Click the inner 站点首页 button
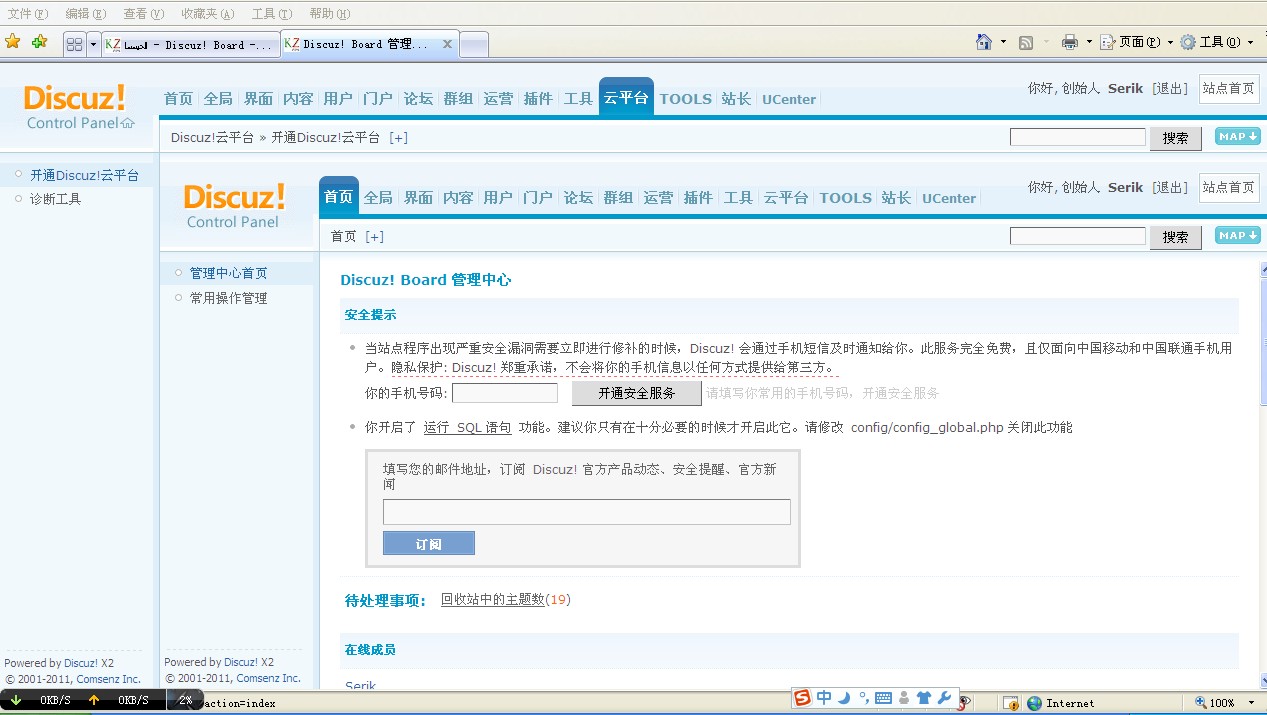Viewport: 1267px width, 715px height. click(1228, 187)
